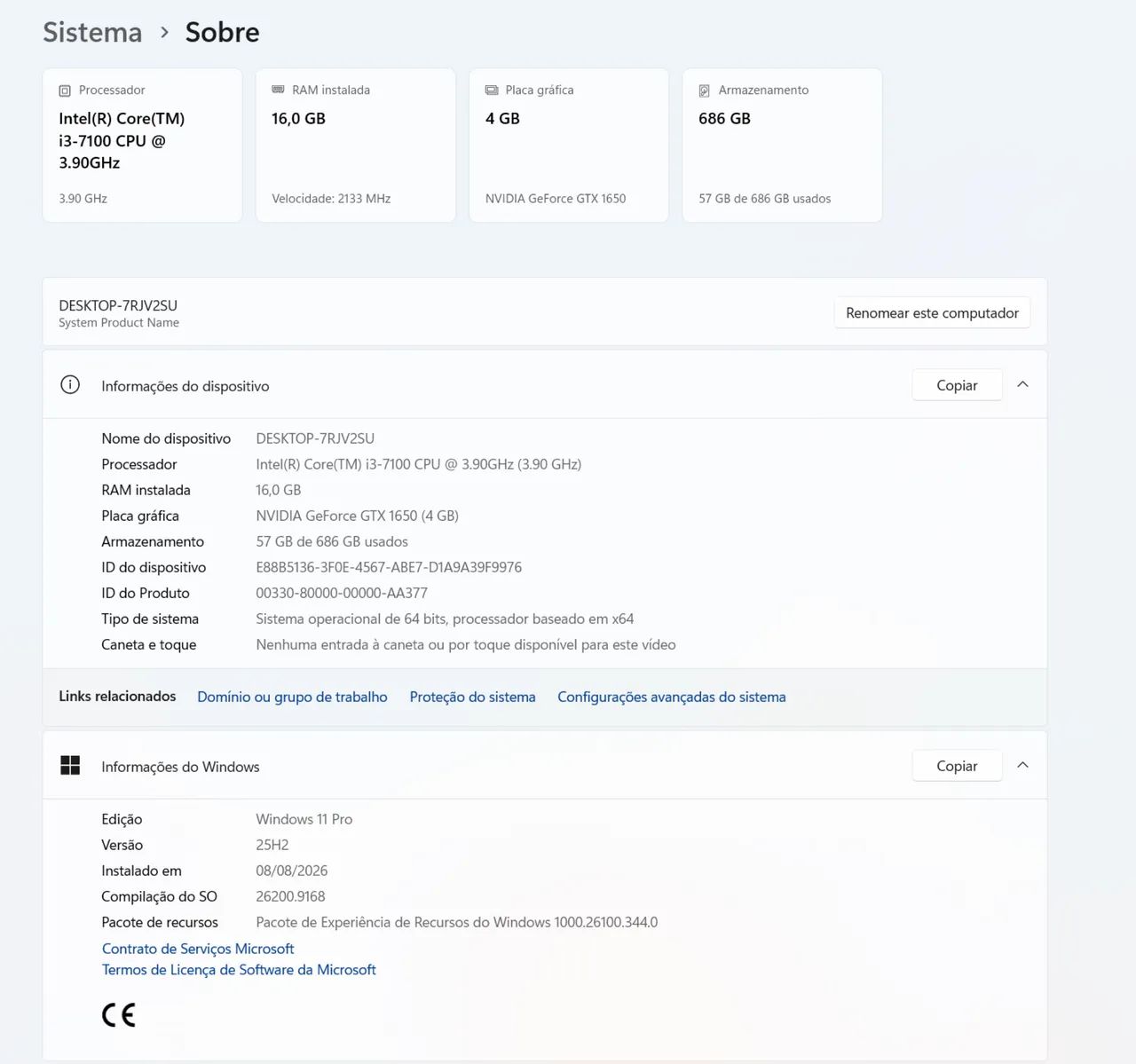Open Termos de Licença de Software link
This screenshot has width=1136, height=1064.
(239, 970)
